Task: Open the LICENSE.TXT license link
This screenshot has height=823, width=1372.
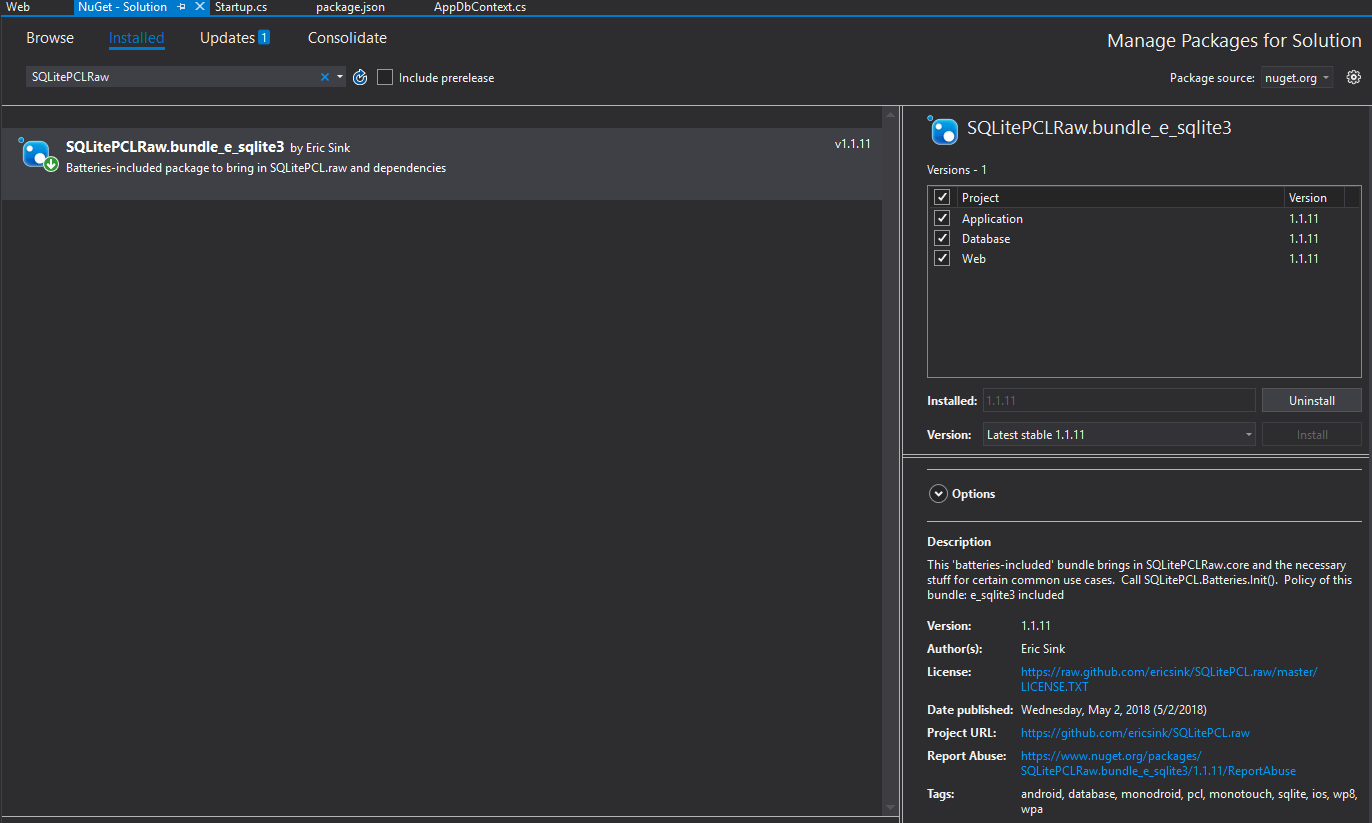Action: (x=1169, y=679)
